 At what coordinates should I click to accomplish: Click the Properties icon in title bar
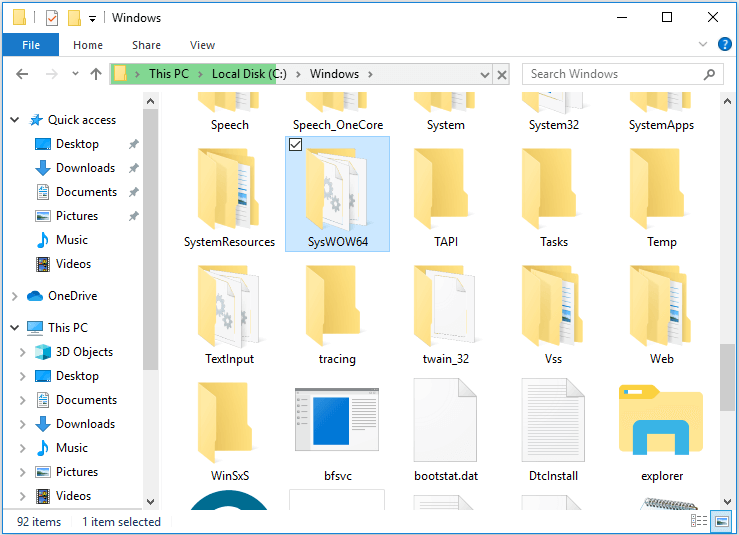click(x=51, y=18)
